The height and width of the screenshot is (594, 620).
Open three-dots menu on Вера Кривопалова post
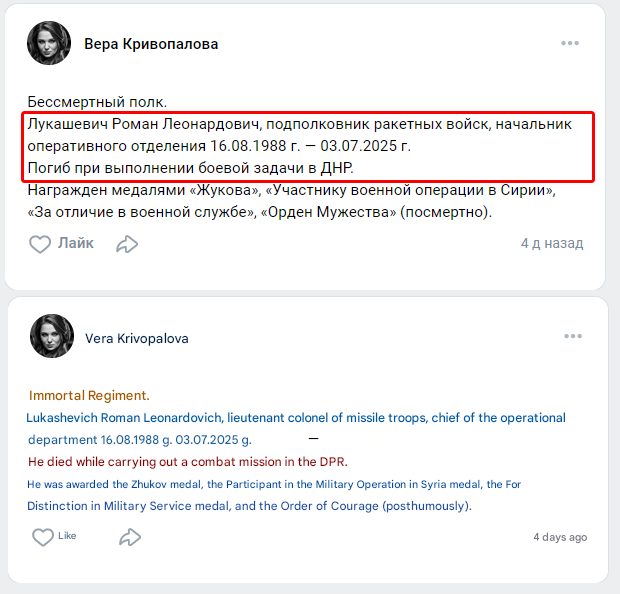[x=570, y=43]
